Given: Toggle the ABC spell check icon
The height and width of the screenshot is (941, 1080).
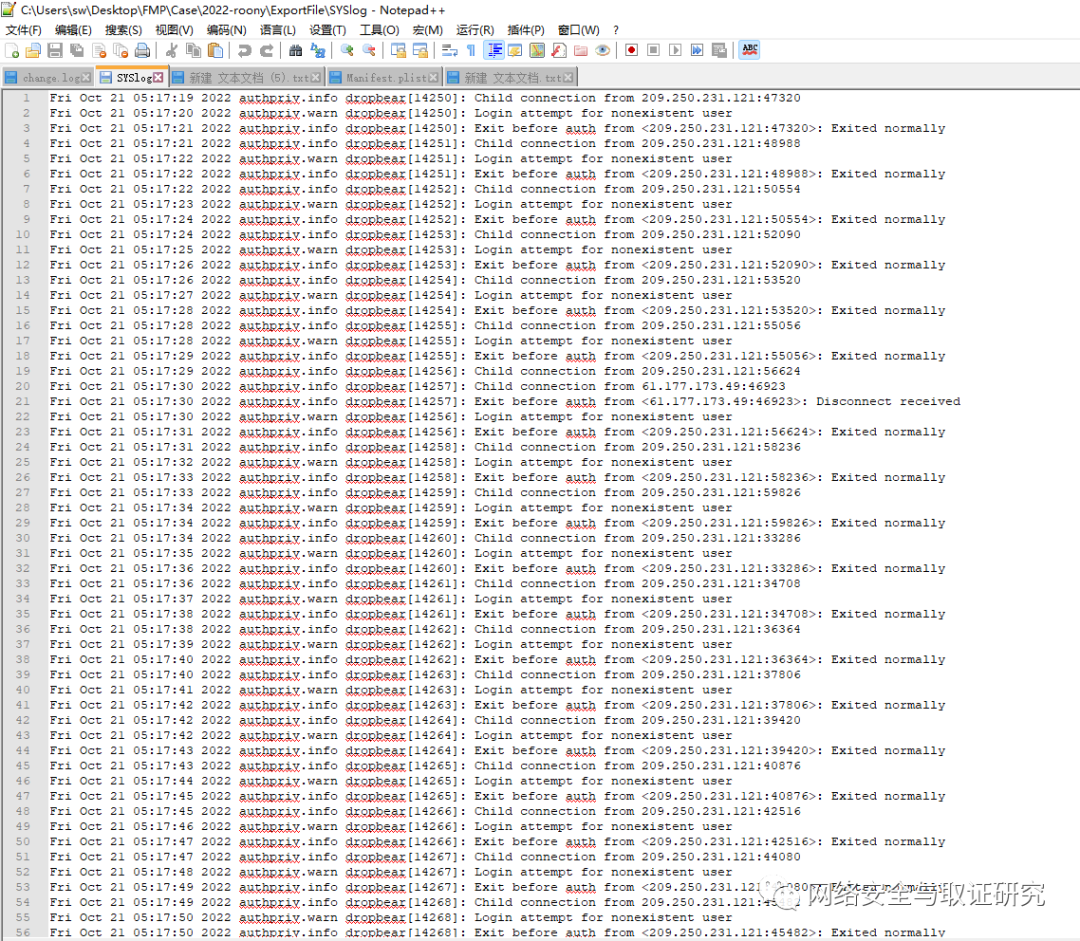Looking at the screenshot, I should click(749, 50).
